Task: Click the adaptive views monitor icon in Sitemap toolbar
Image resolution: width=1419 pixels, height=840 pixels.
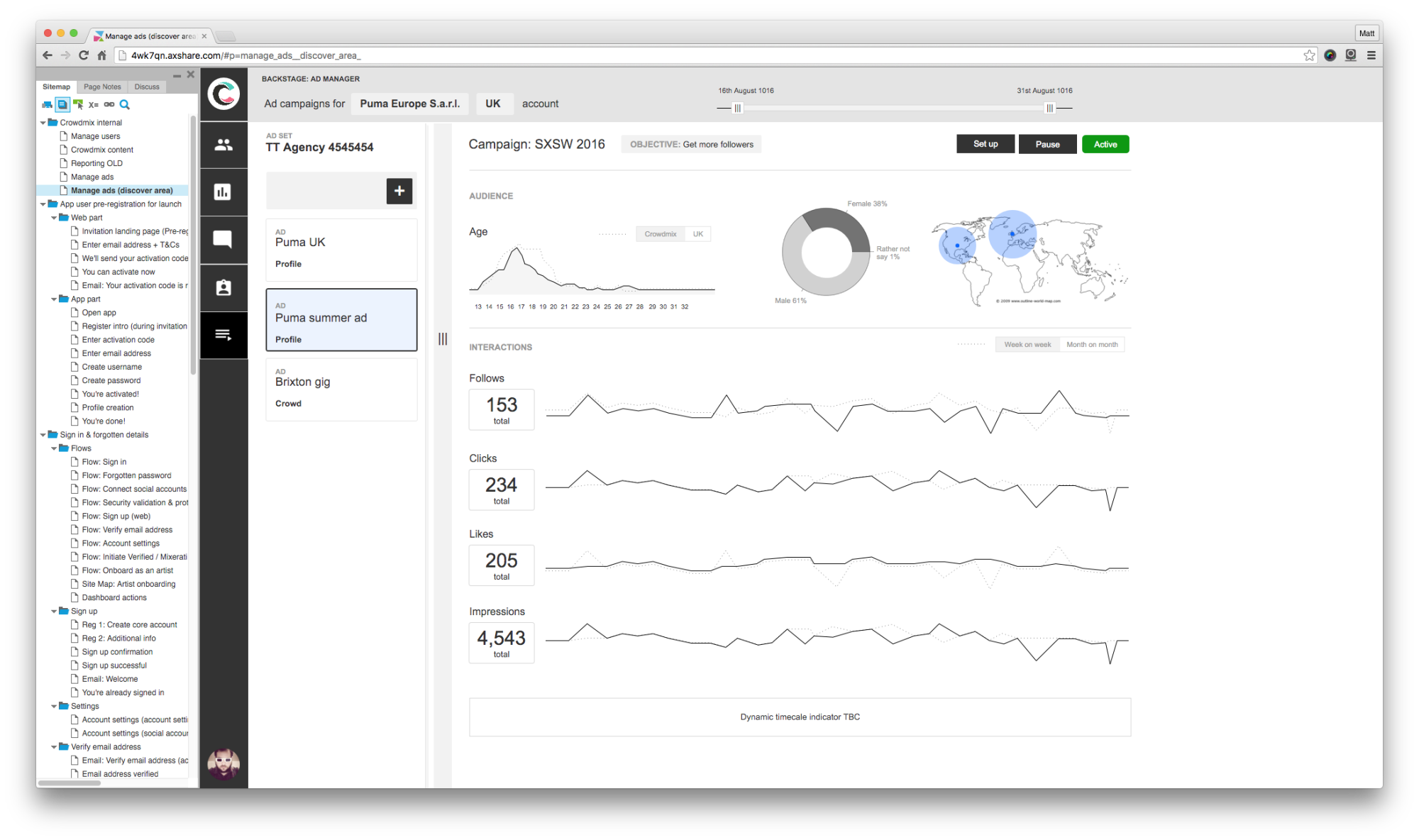Action: 47,104
